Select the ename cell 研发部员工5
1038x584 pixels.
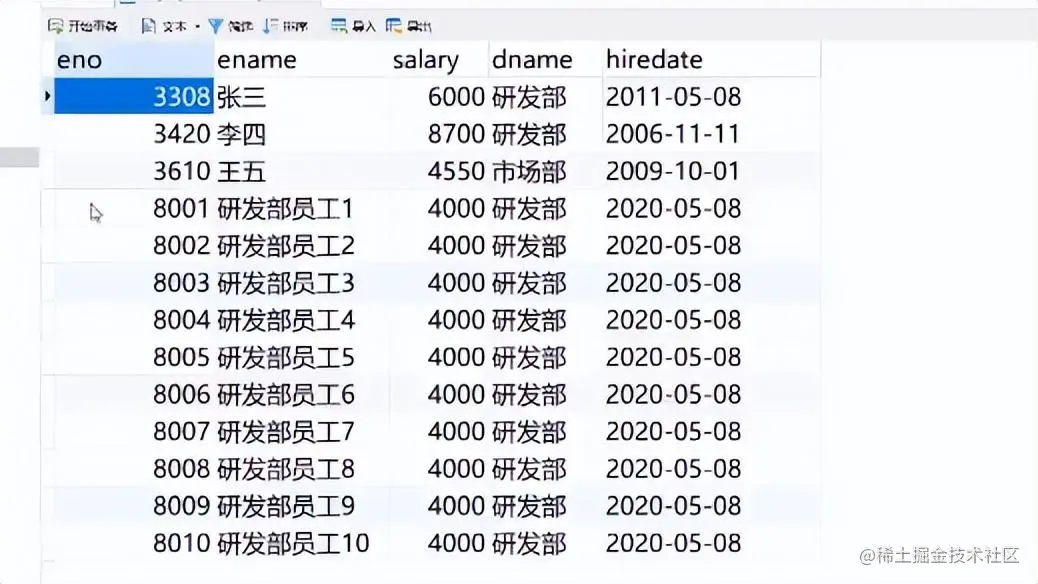pos(302,357)
